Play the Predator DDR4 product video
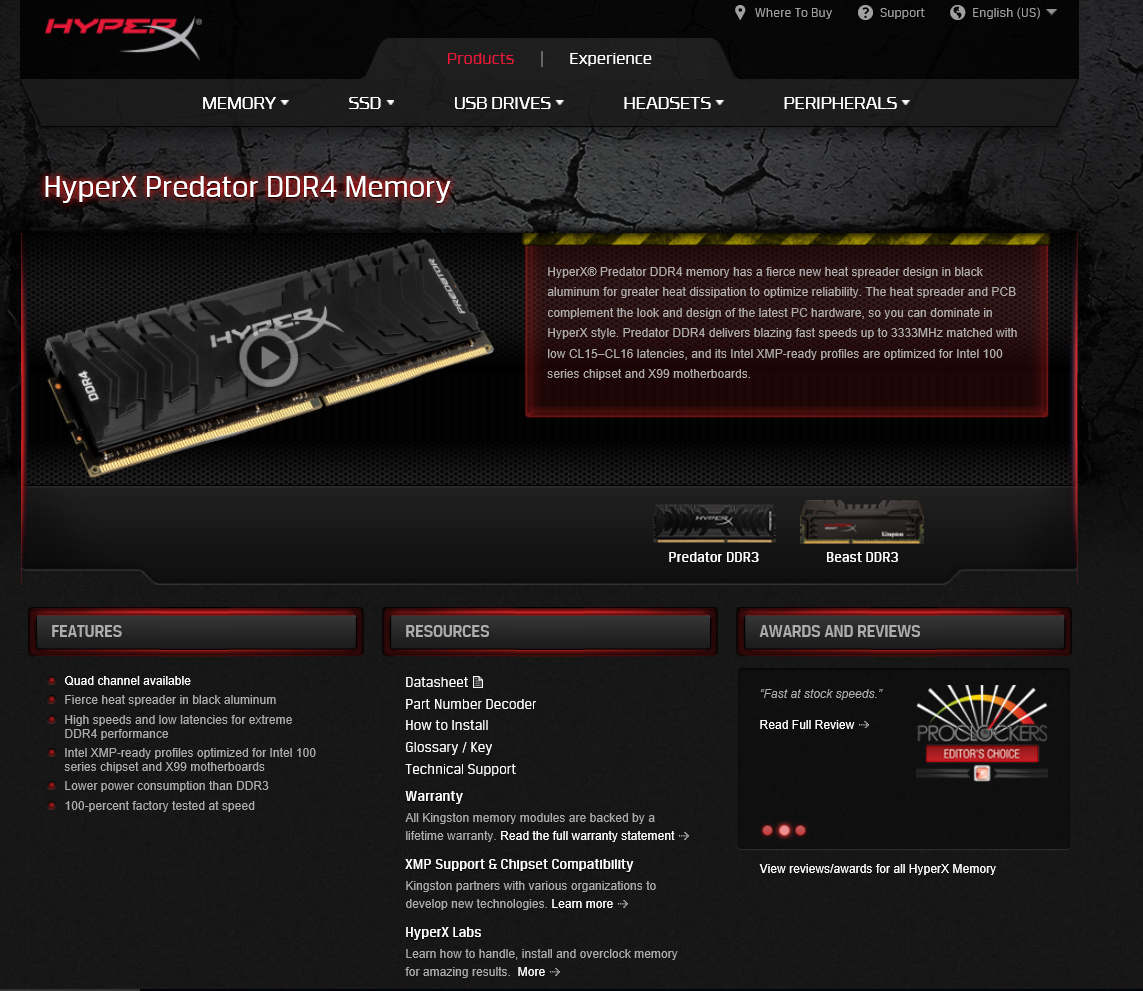Image resolution: width=1143 pixels, height=991 pixels. (268, 357)
